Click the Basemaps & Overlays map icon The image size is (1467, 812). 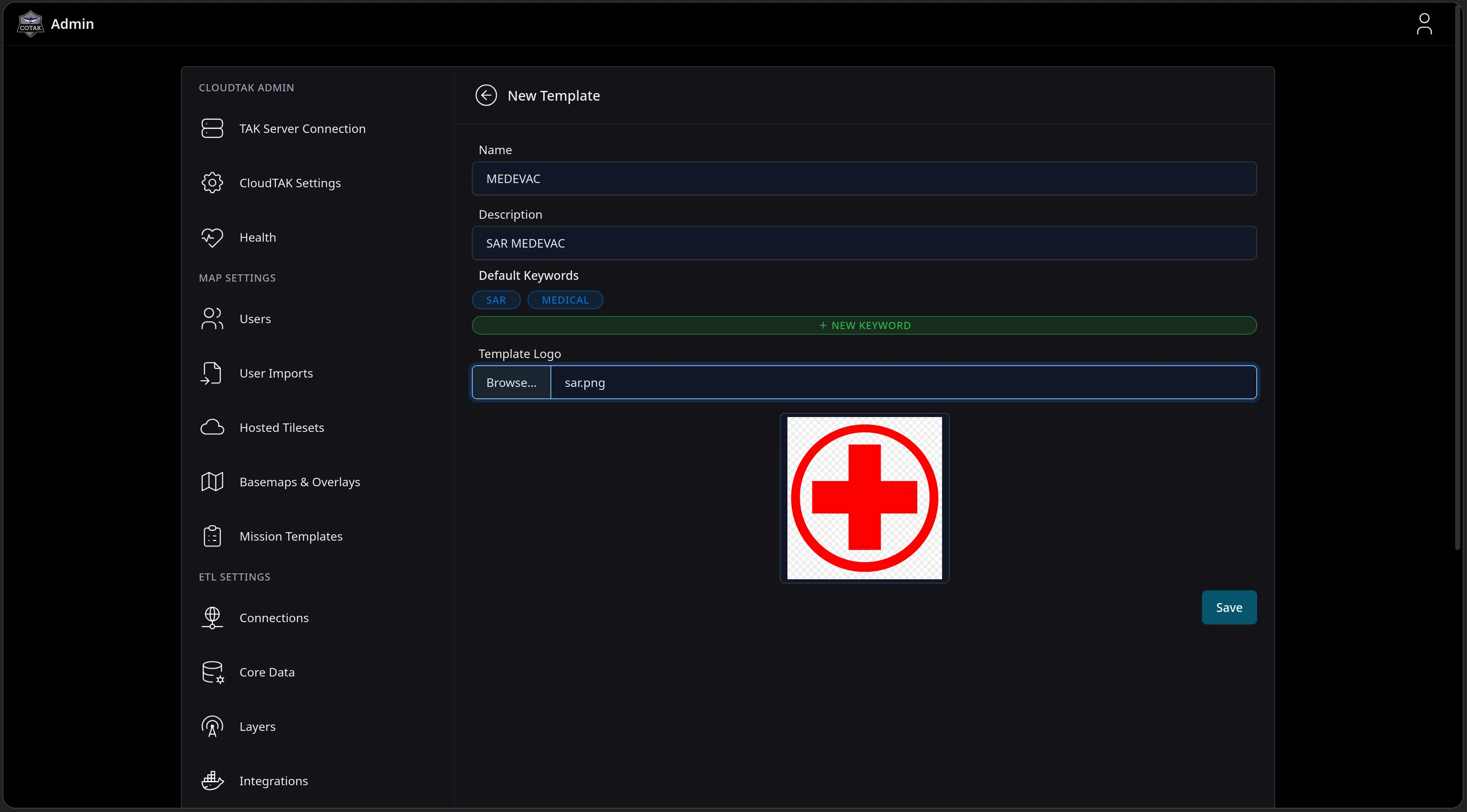coord(212,482)
